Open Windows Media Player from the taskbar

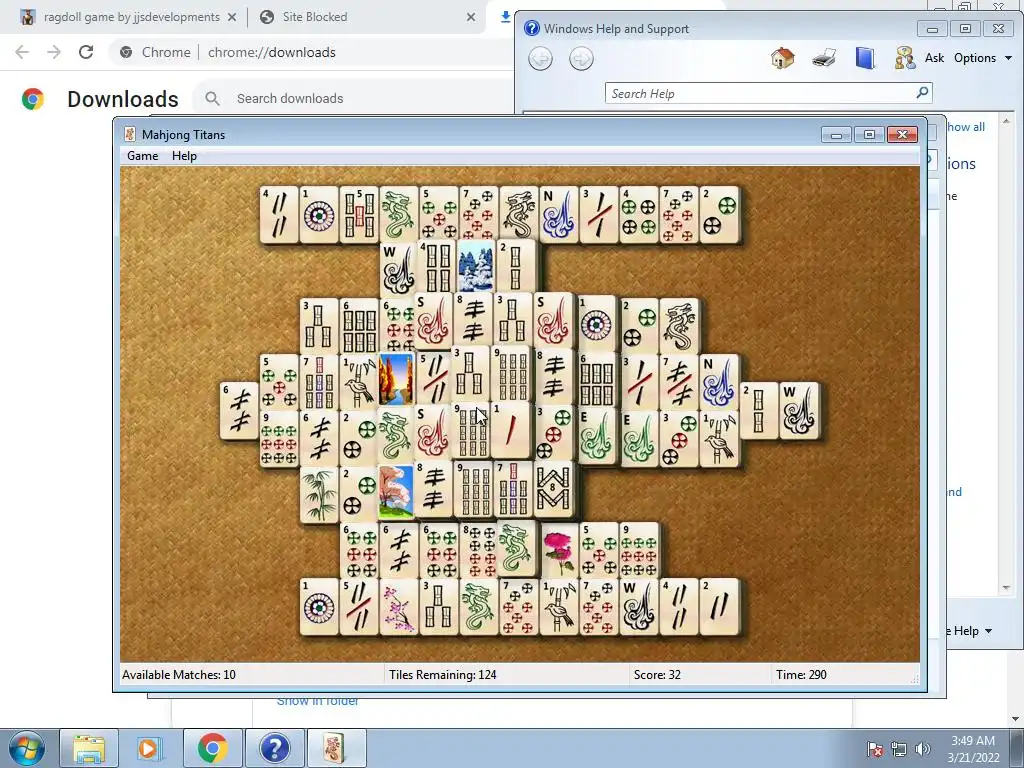(x=150, y=748)
